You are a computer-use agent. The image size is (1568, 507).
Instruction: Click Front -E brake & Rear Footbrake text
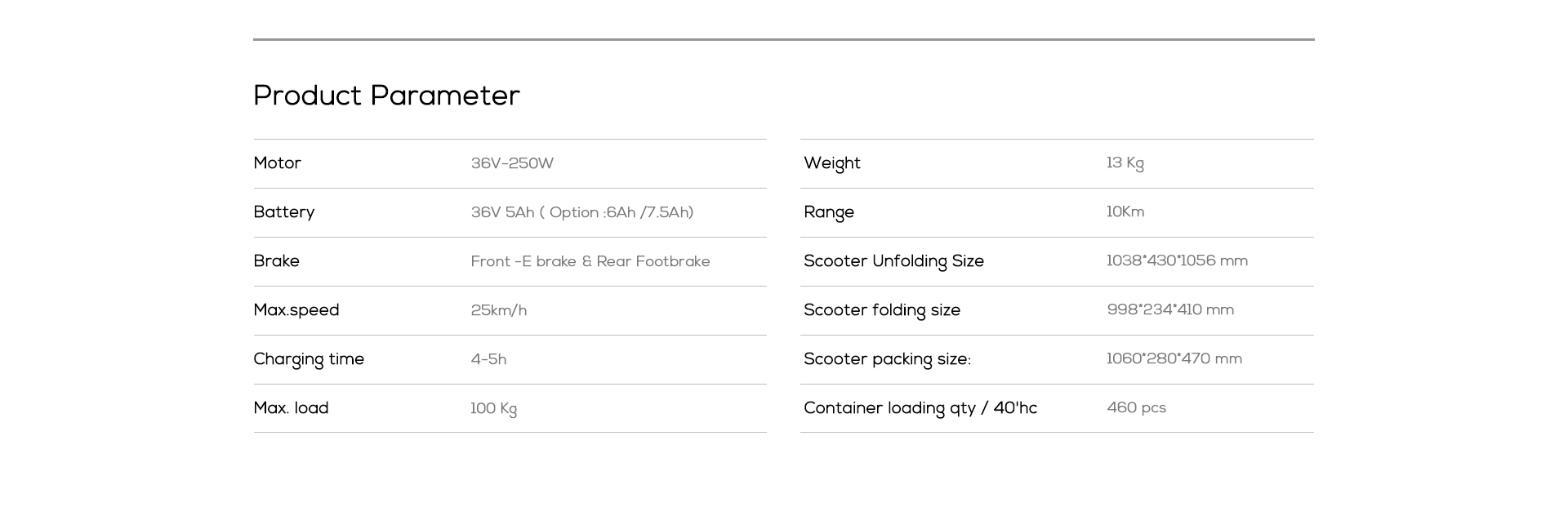coord(590,261)
